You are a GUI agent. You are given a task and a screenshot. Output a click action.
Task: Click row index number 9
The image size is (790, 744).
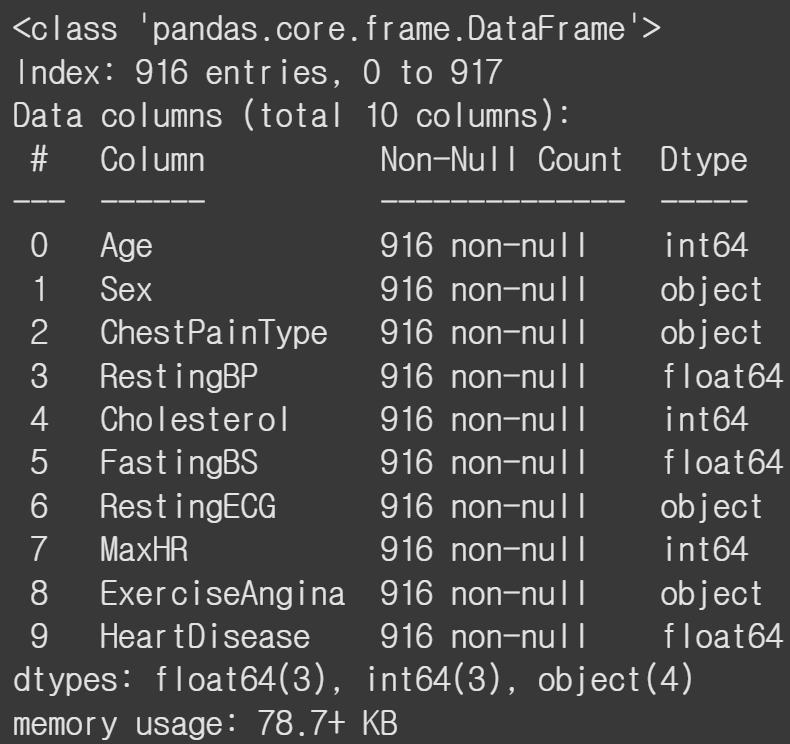pos(39,636)
